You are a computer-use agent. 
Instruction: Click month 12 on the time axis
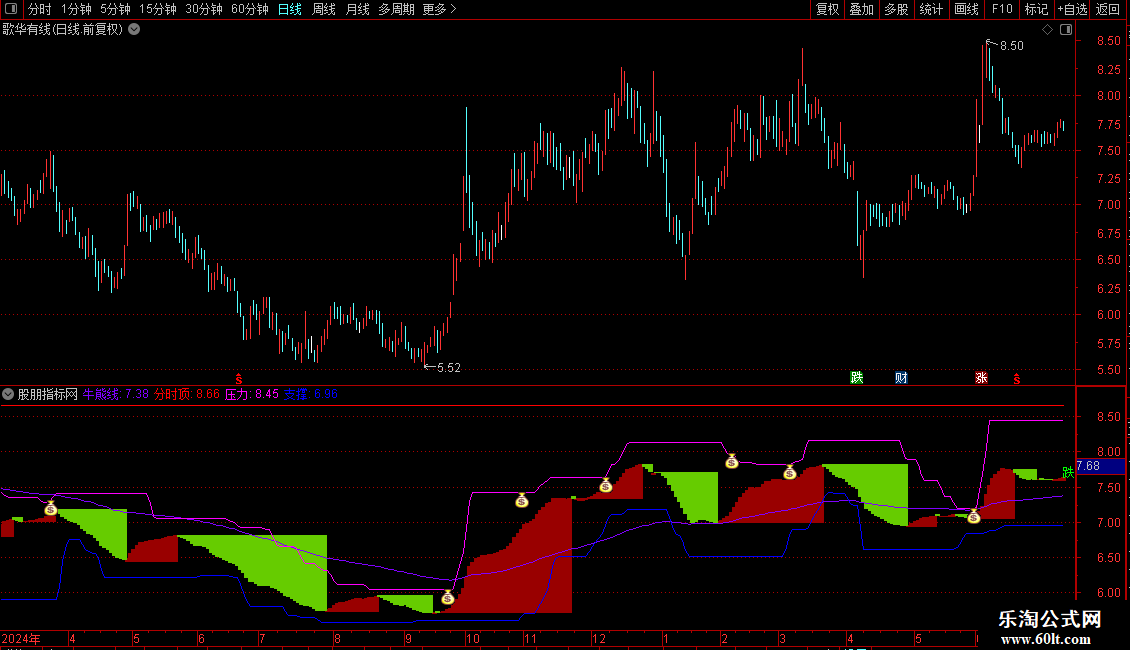click(x=599, y=638)
